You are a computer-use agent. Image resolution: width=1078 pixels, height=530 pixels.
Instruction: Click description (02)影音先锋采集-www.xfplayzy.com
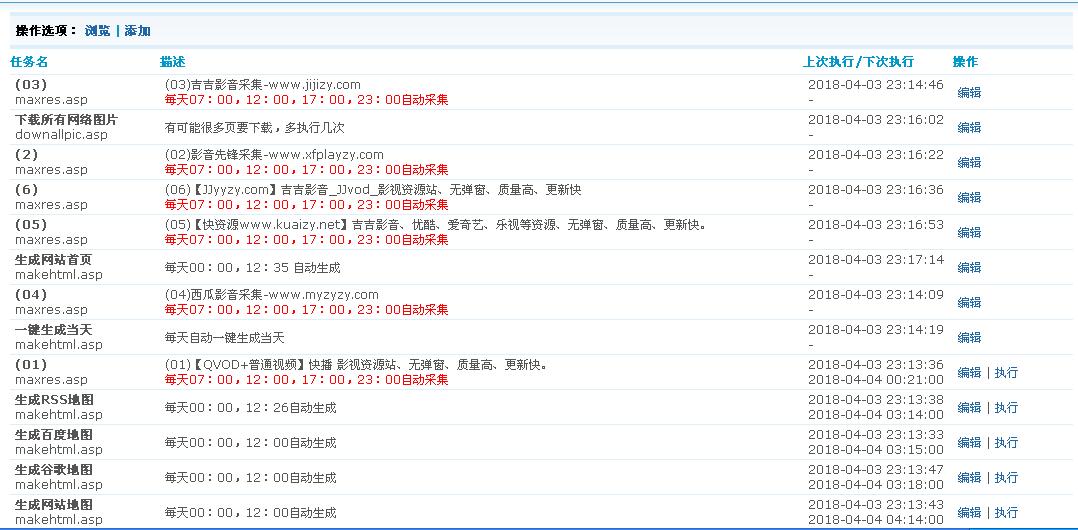point(274,155)
